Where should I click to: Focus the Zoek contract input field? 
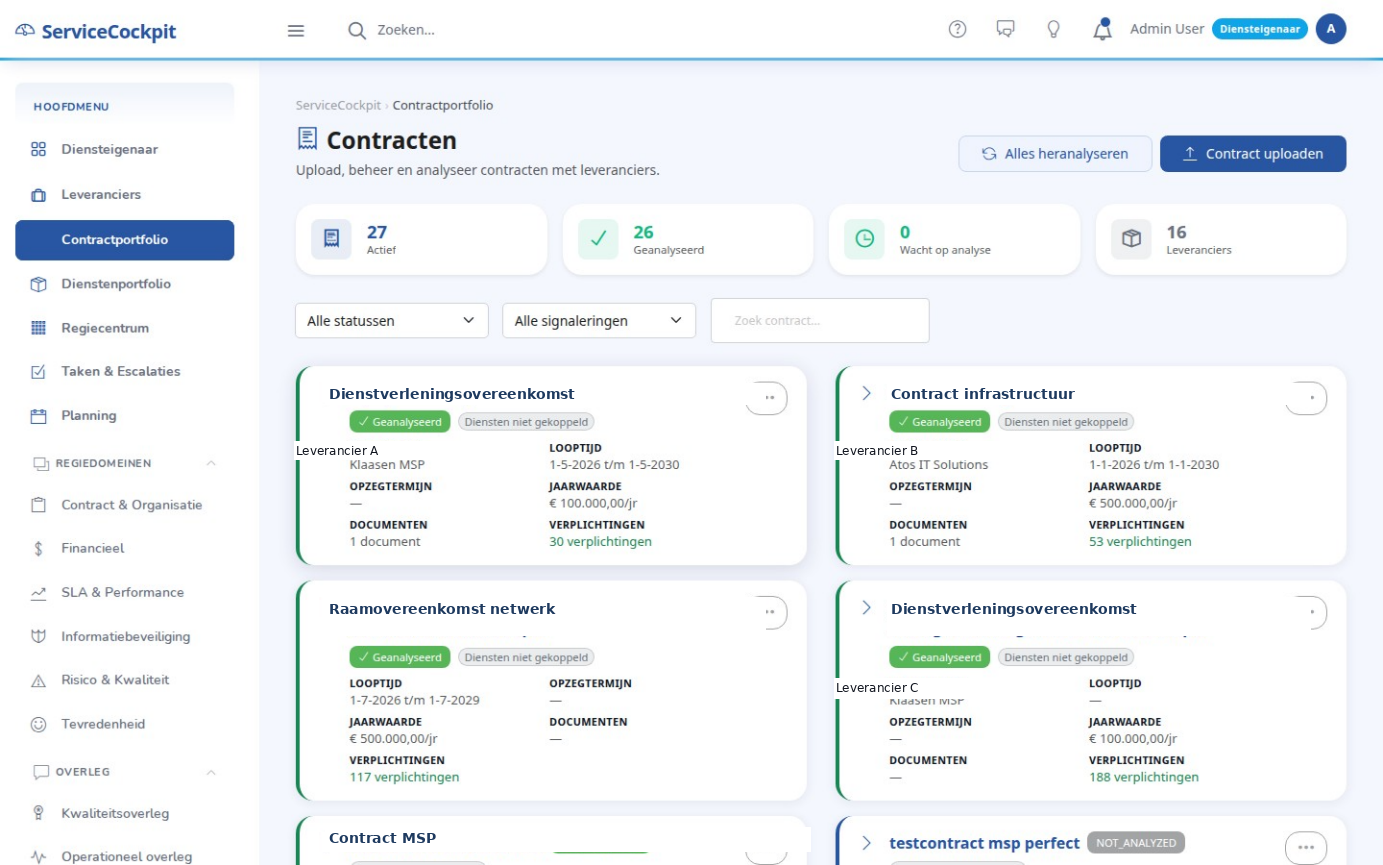[820, 320]
